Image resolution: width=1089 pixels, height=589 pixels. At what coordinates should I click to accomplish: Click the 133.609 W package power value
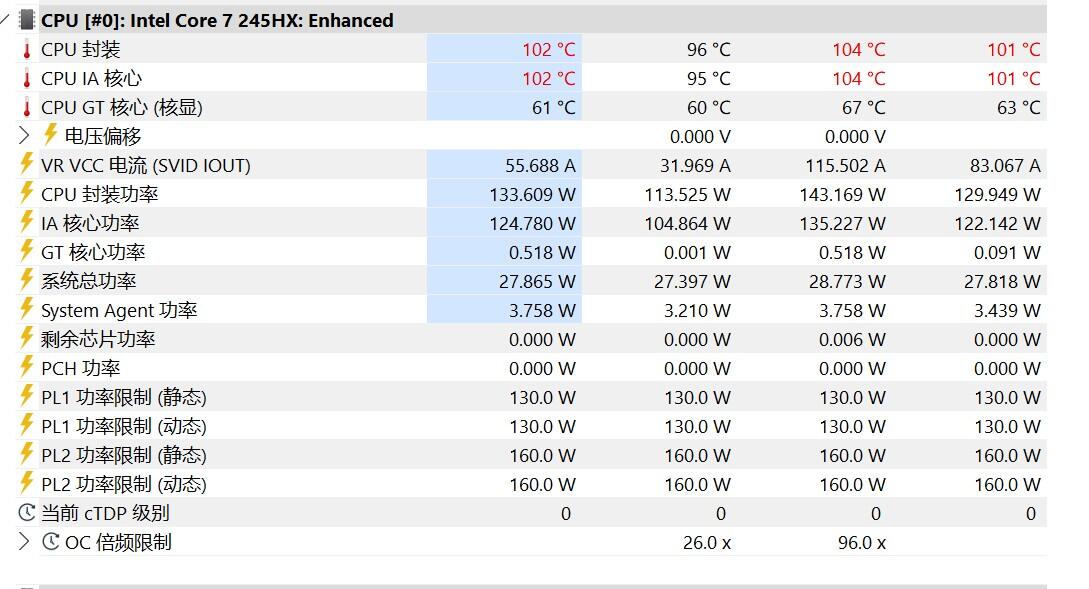(x=533, y=195)
